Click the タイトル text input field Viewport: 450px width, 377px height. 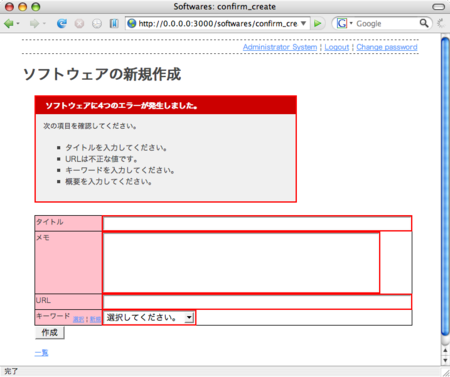click(x=257, y=223)
